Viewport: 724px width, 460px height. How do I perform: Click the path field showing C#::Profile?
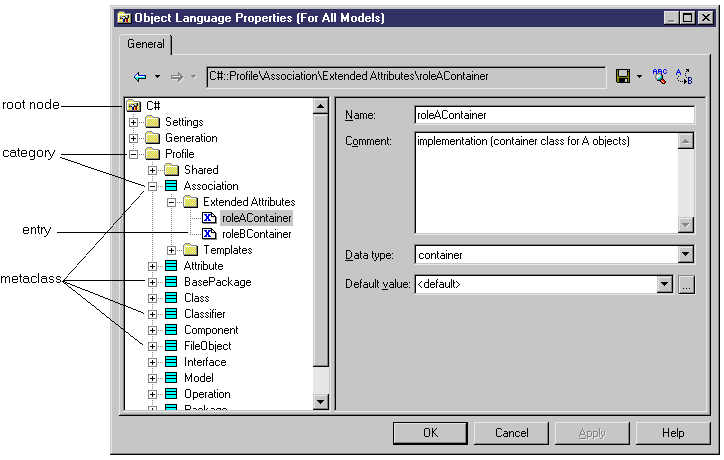tap(406, 77)
